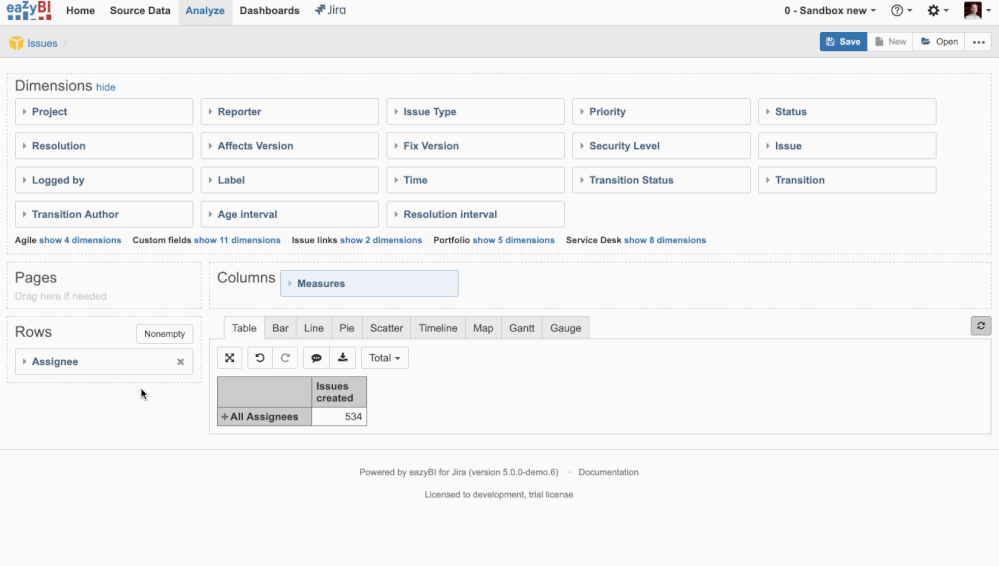The height and width of the screenshot is (566, 999).
Task: Show 4 Agile dimensions
Action: coord(80,240)
